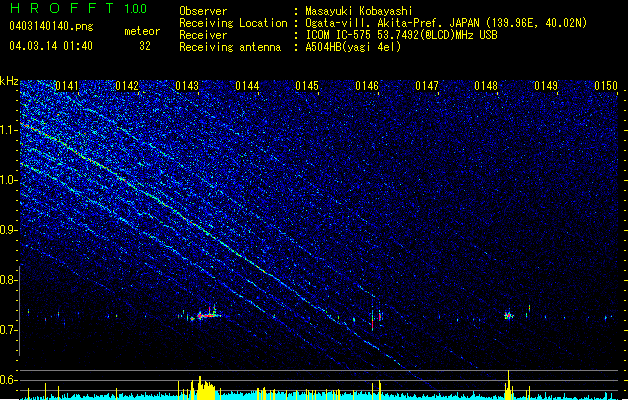Click the 0142 time axis label
The width and height of the screenshot is (629, 400).
click(x=127, y=86)
